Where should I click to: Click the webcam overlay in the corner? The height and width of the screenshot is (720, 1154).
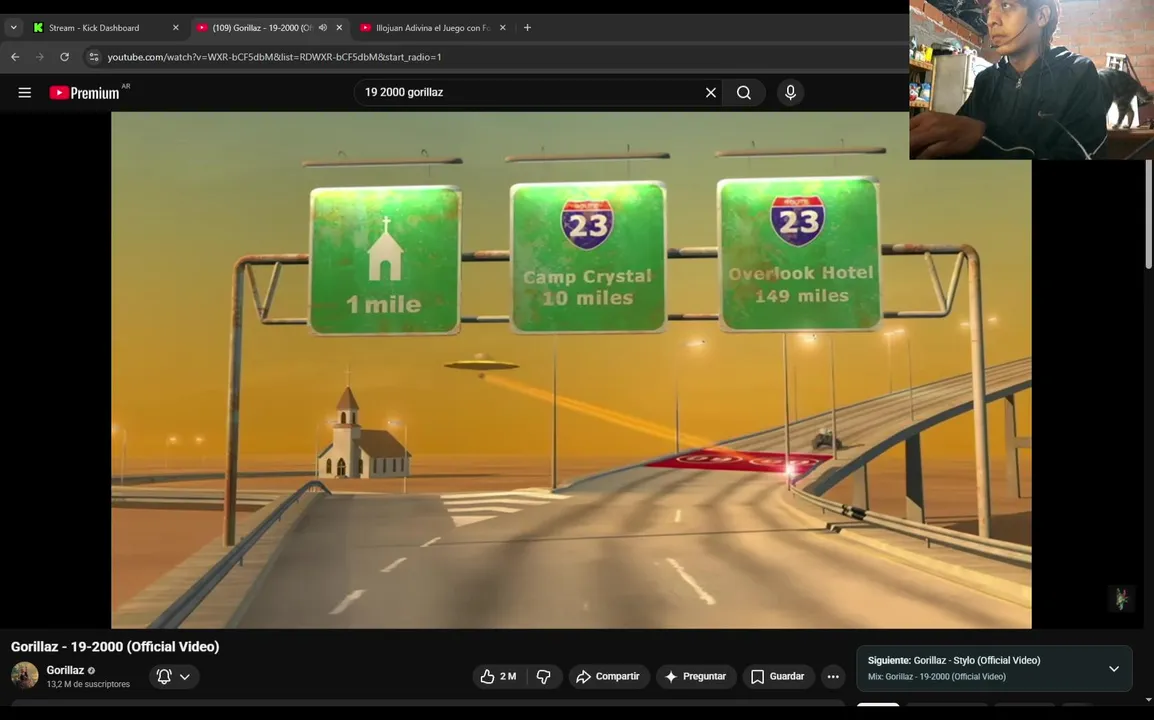(x=1031, y=80)
